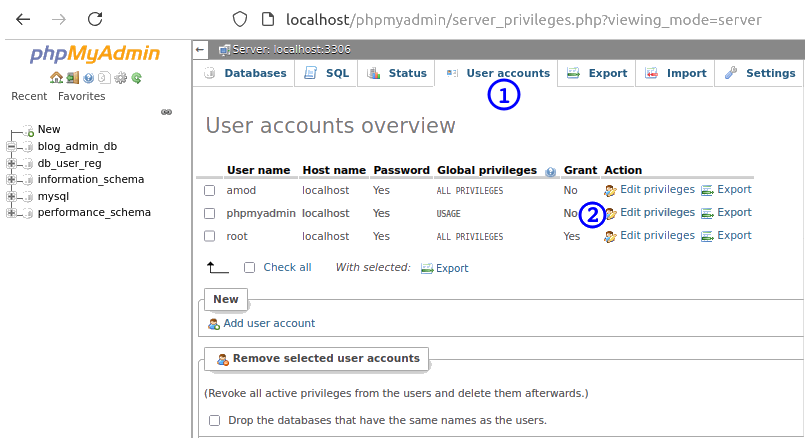Open the Settings tab
Image resolution: width=806 pixels, height=438 pixels.
[x=759, y=74]
